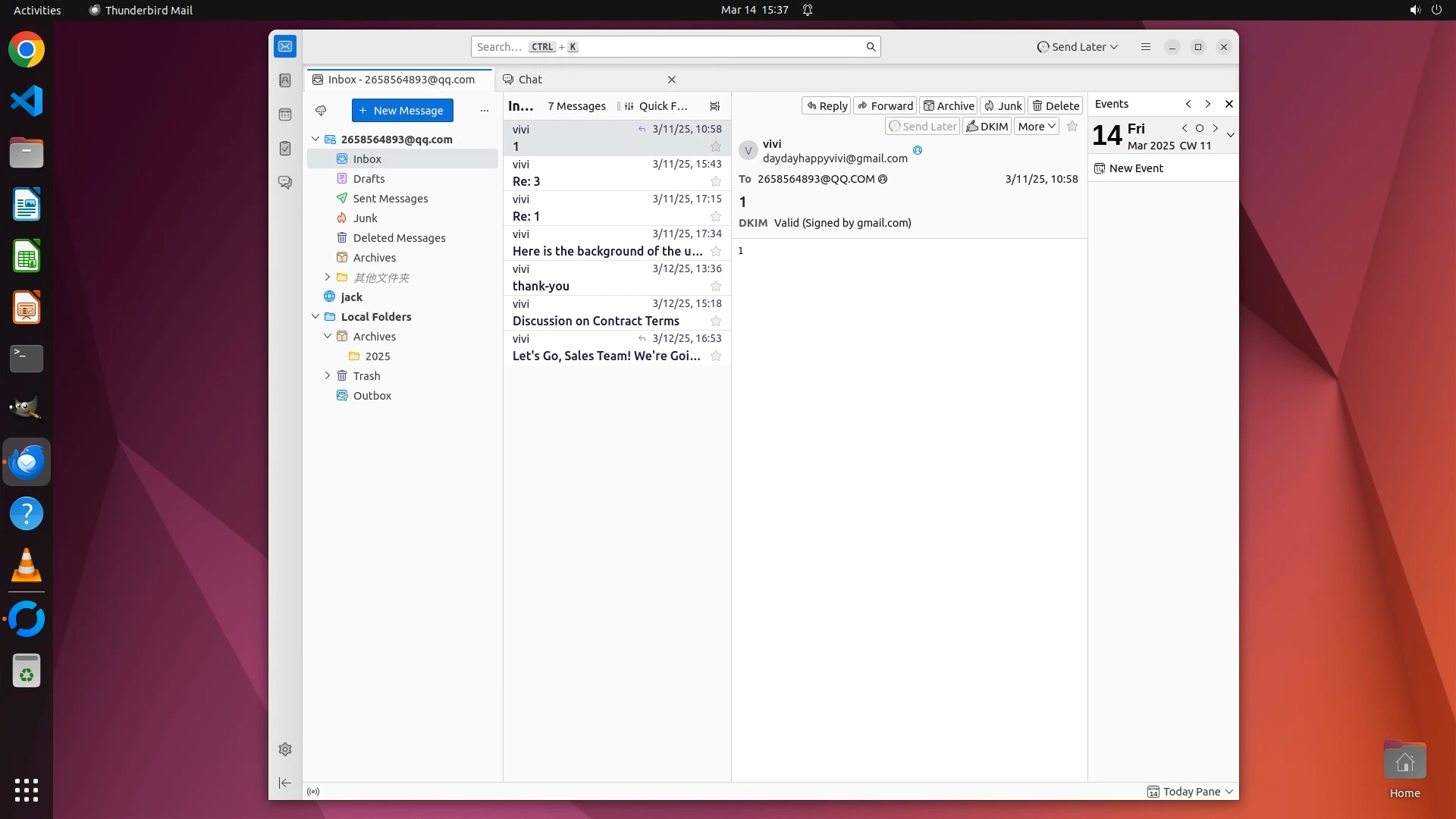Open the Thunderbird app menu hamburger icon
This screenshot has width=1456, height=819.
[x=1145, y=47]
